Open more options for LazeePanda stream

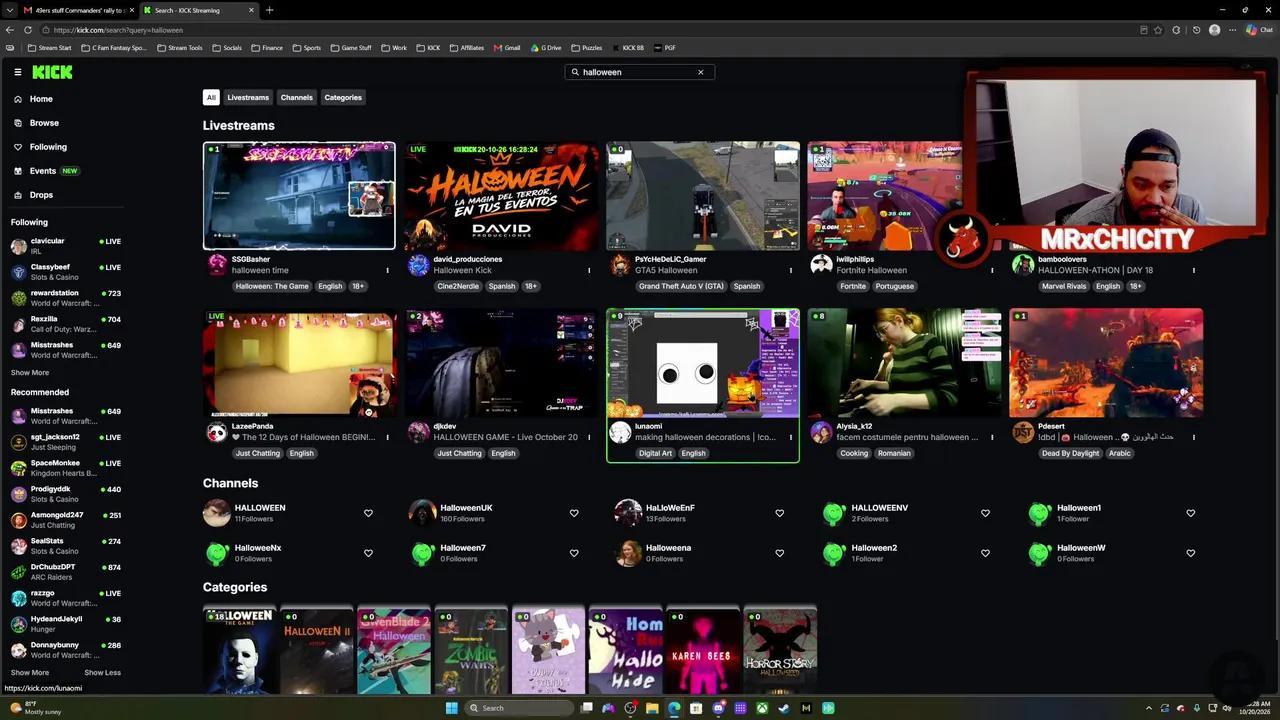pos(387,437)
